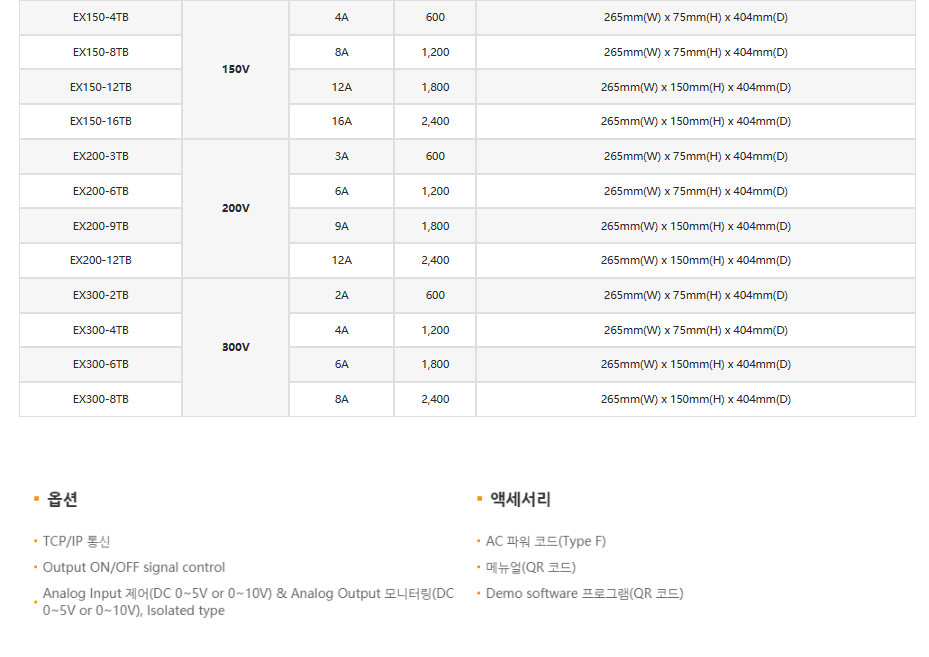929x657 pixels.
Task: Click the 16A current value cell
Action: pos(342,121)
